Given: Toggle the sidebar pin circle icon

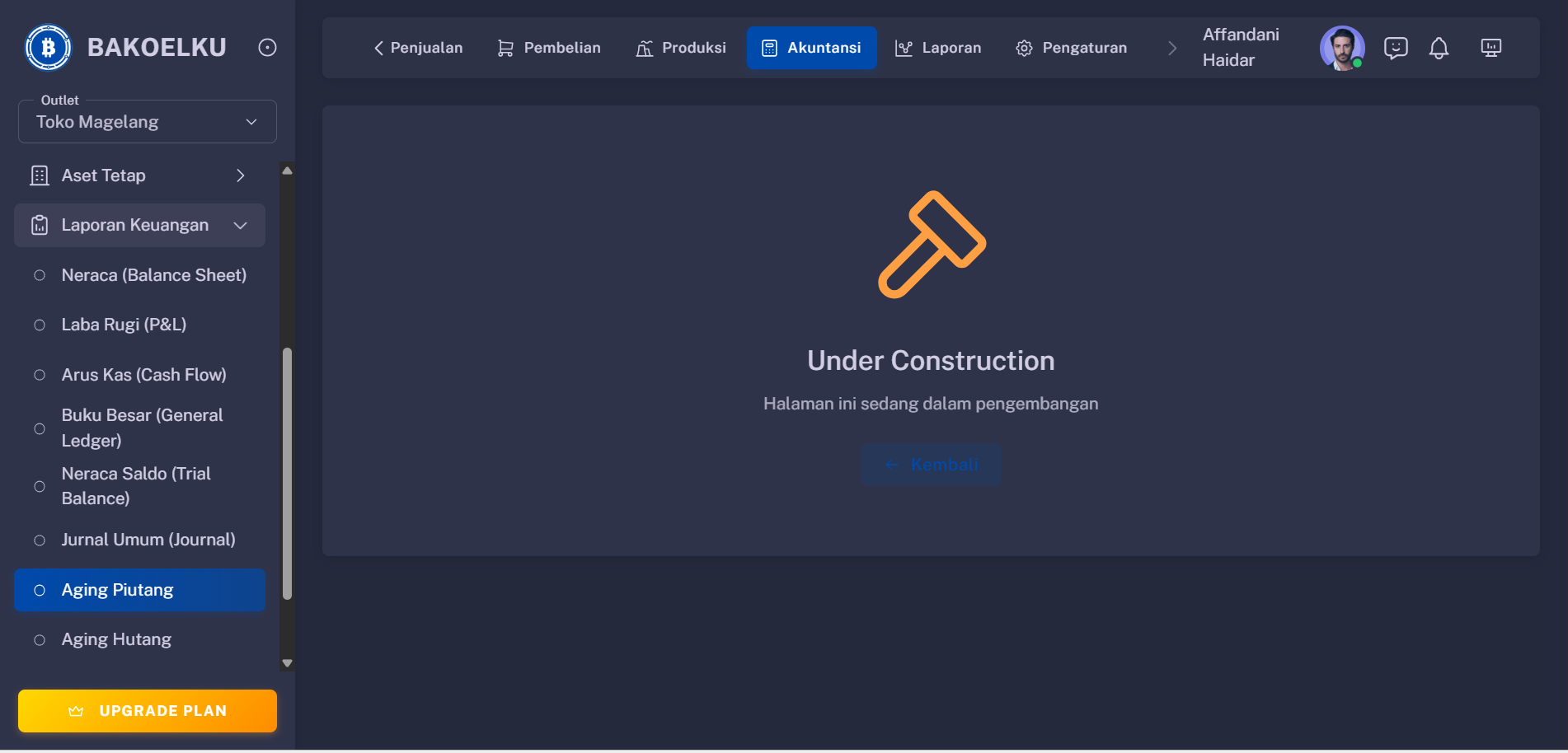Looking at the screenshot, I should (x=267, y=48).
